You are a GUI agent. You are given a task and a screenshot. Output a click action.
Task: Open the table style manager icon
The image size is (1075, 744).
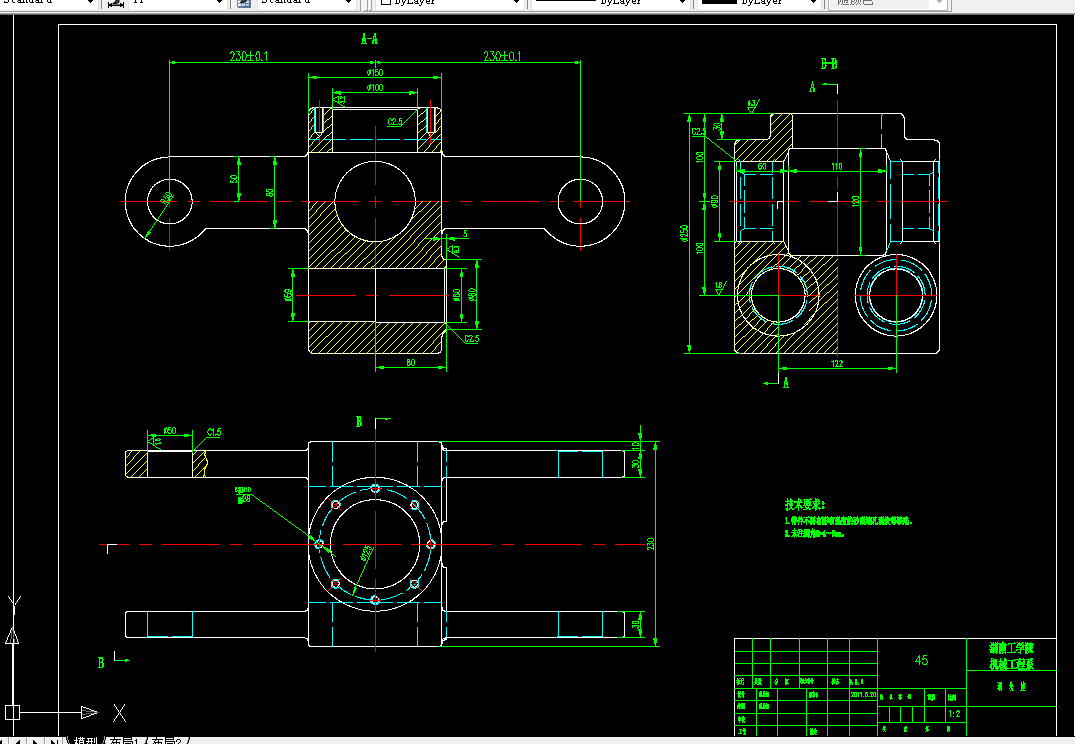(x=243, y=3)
